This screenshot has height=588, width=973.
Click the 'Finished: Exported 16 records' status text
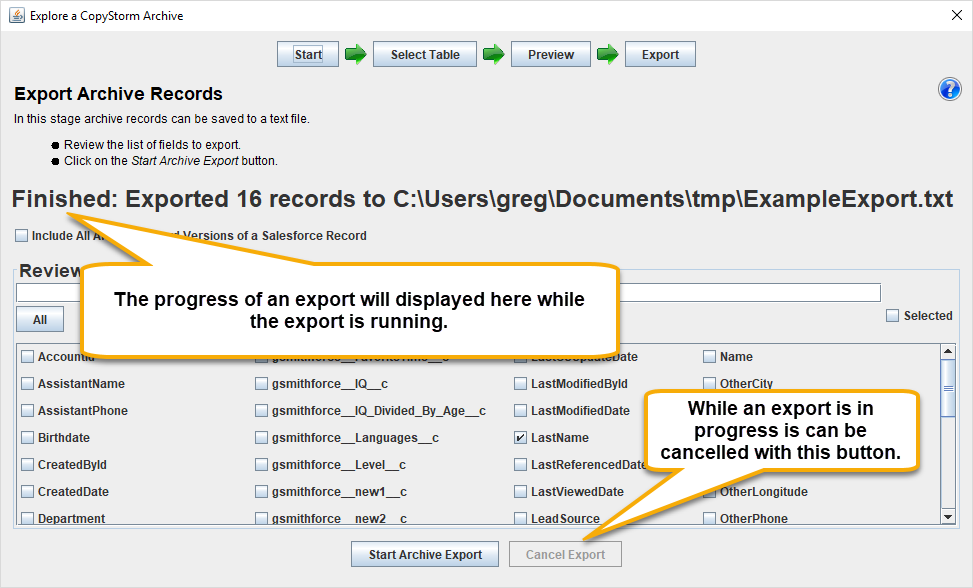482,199
